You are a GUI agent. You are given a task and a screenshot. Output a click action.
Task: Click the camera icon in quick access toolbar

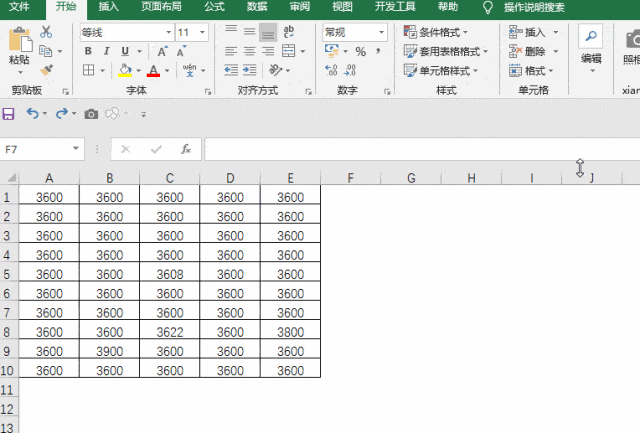91,114
